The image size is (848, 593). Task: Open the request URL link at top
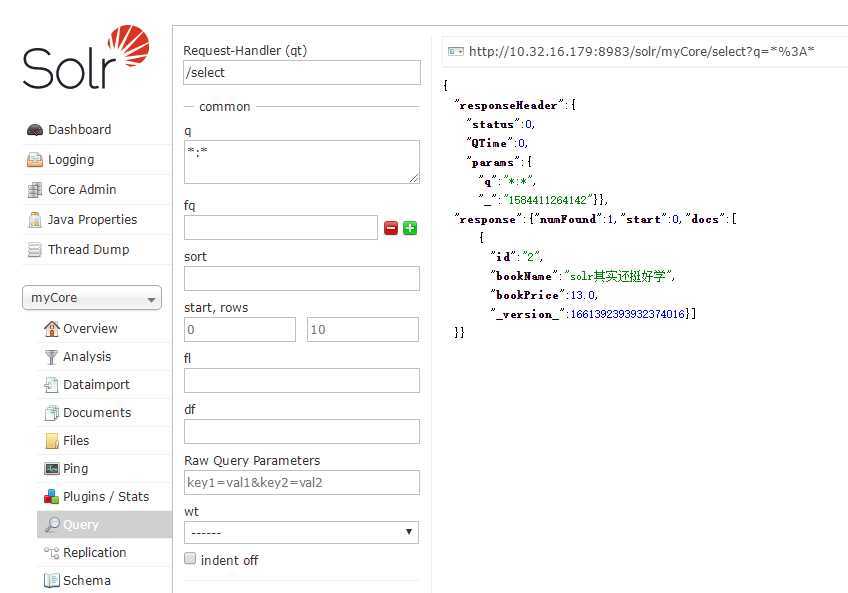(642, 52)
